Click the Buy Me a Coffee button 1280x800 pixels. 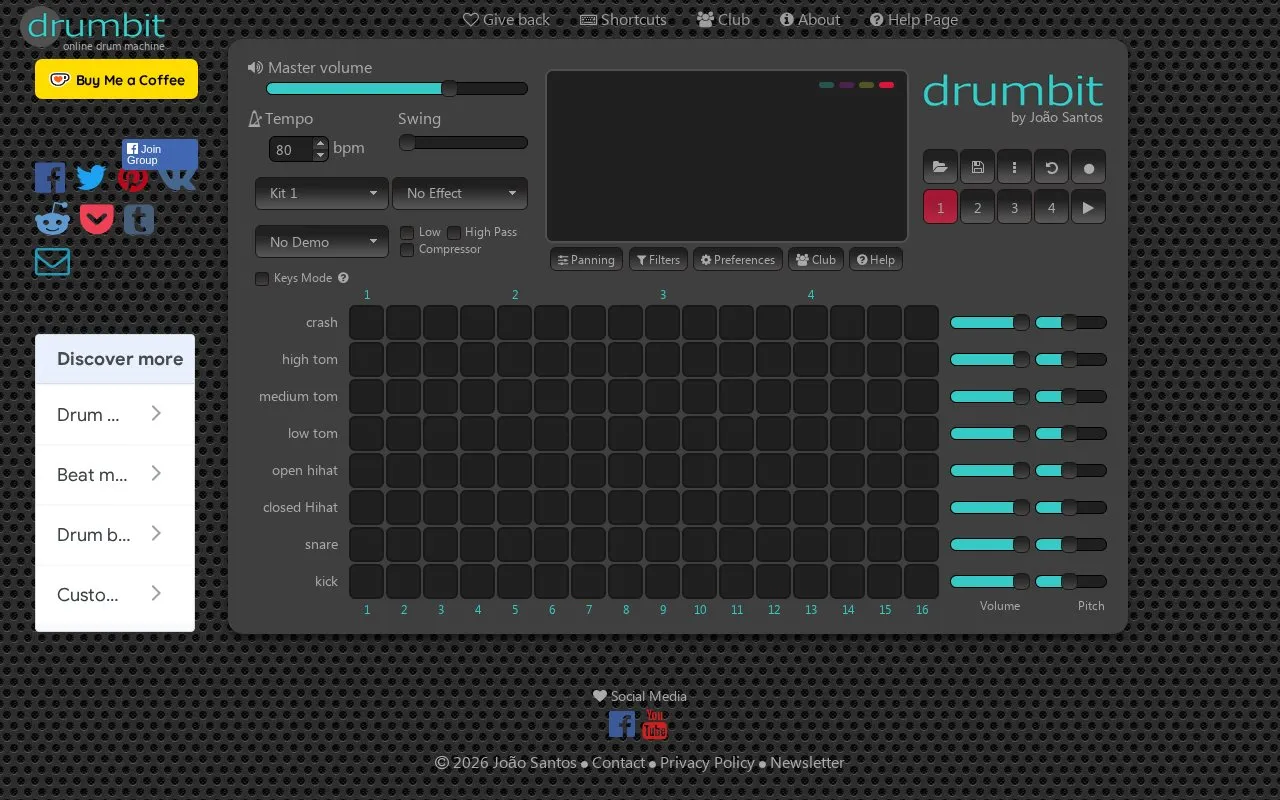point(116,79)
